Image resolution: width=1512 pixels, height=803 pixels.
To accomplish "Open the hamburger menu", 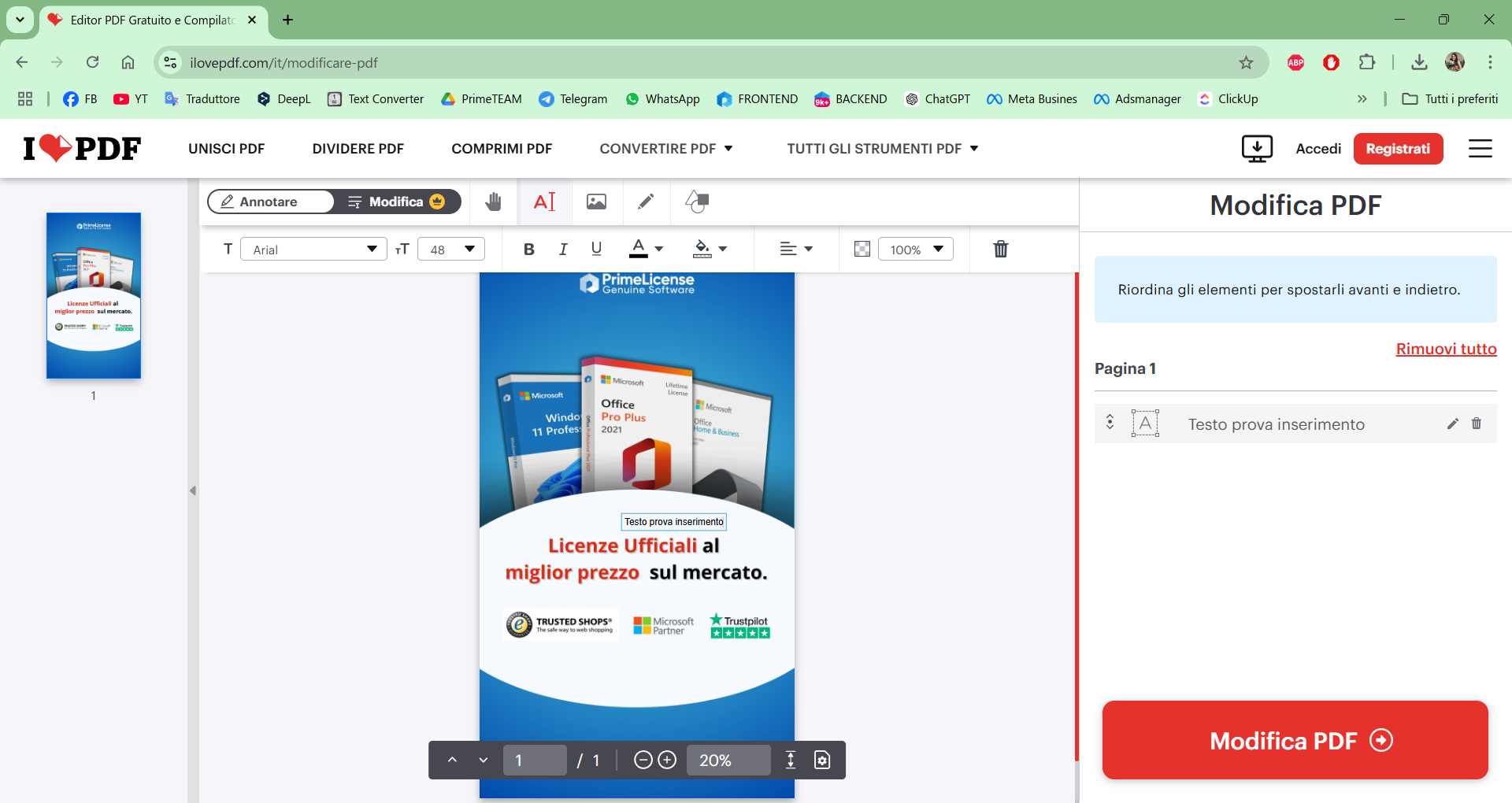I will 1480,148.
